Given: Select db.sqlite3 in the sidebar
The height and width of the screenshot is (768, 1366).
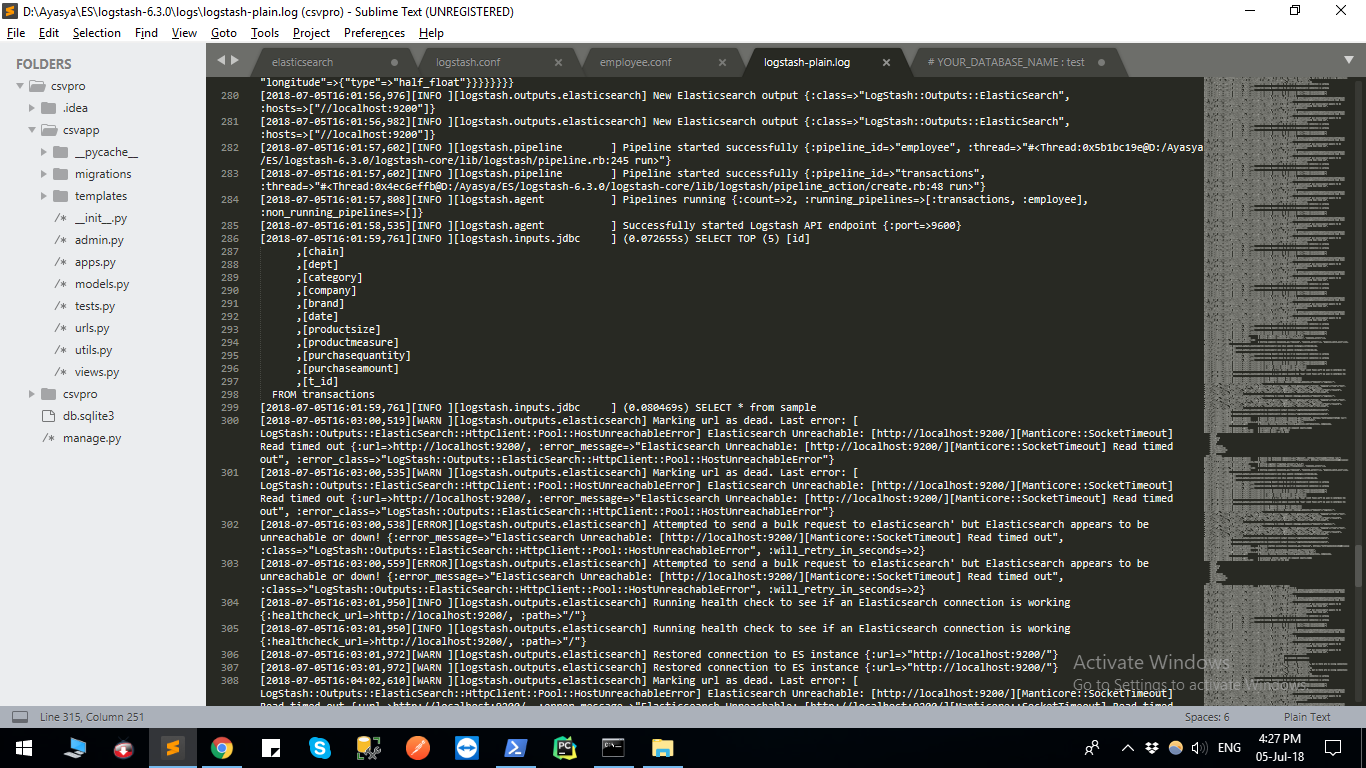Looking at the screenshot, I should coord(88,416).
